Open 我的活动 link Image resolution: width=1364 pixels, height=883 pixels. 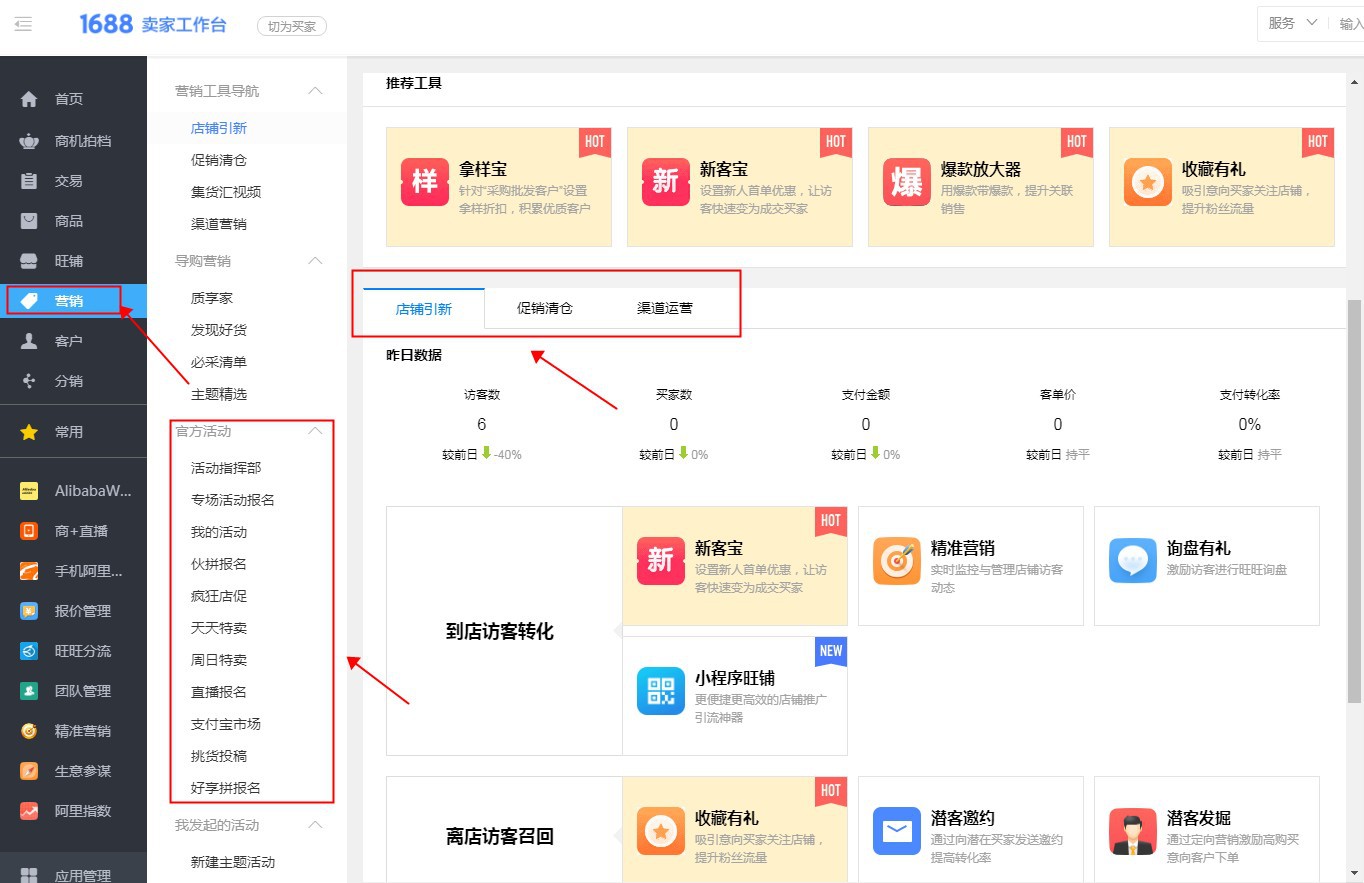(x=219, y=532)
